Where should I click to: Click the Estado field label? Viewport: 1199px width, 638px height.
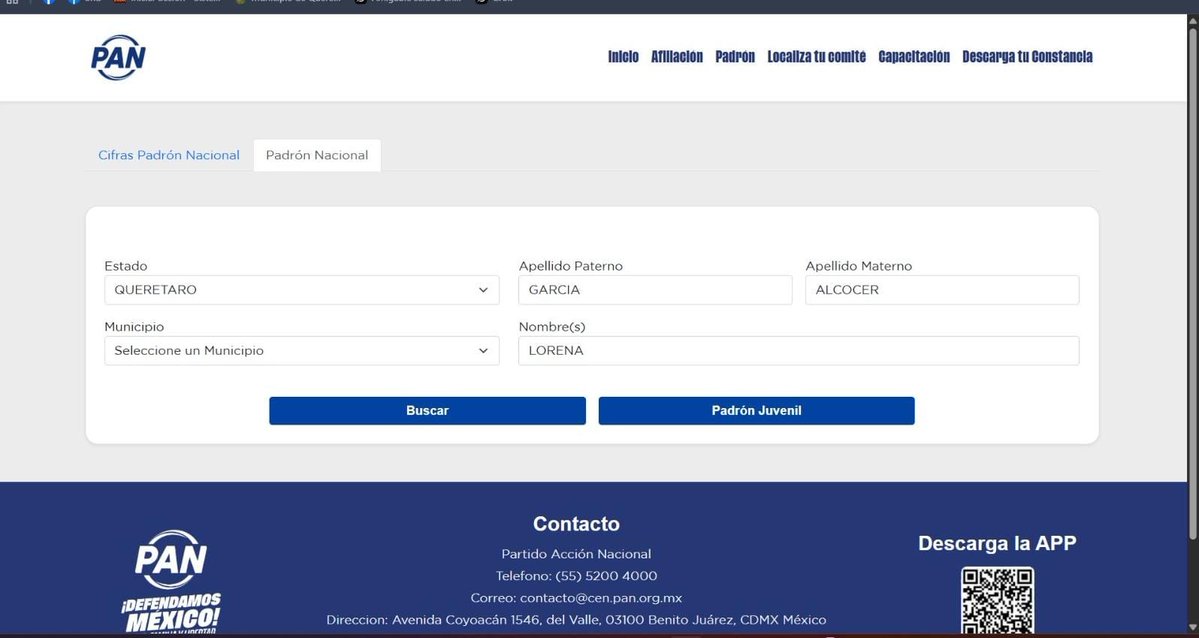[x=126, y=266]
